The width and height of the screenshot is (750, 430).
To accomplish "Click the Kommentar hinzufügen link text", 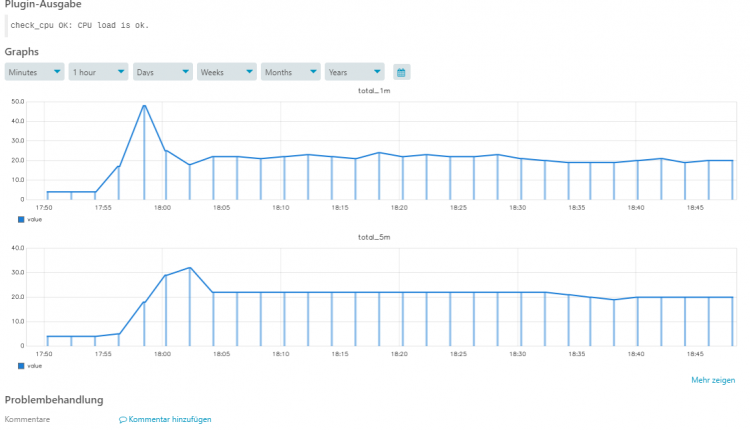I will (x=170, y=419).
